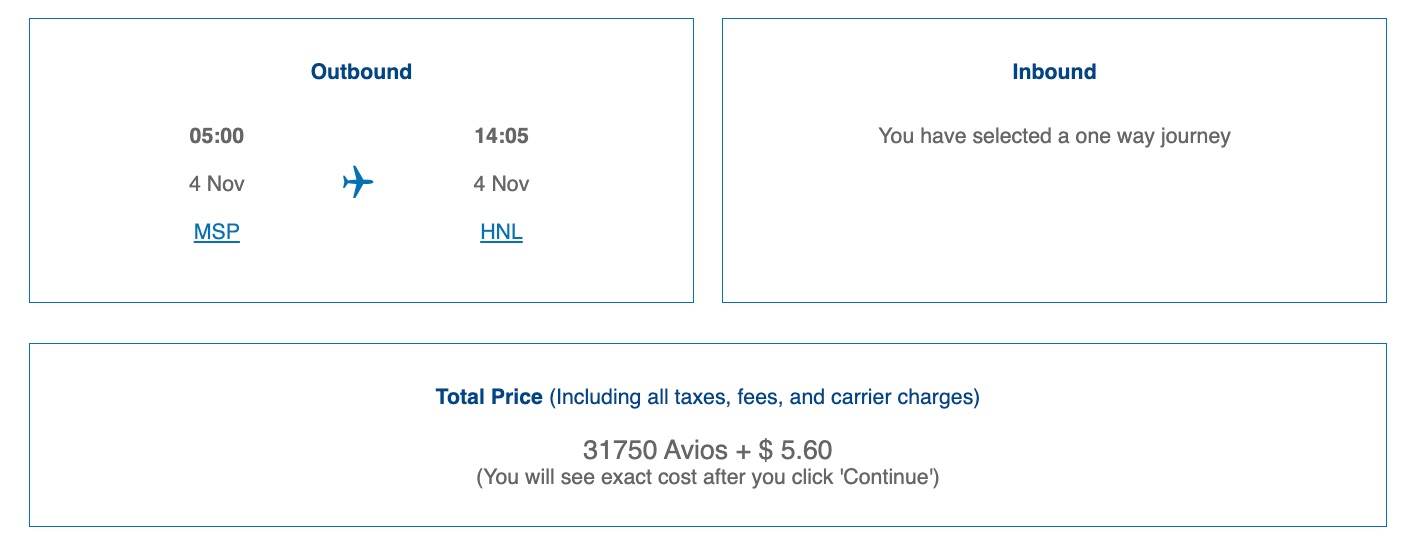The image size is (1410, 552).
Task: Select the $ 5.60 cash amount
Action: 795,450
